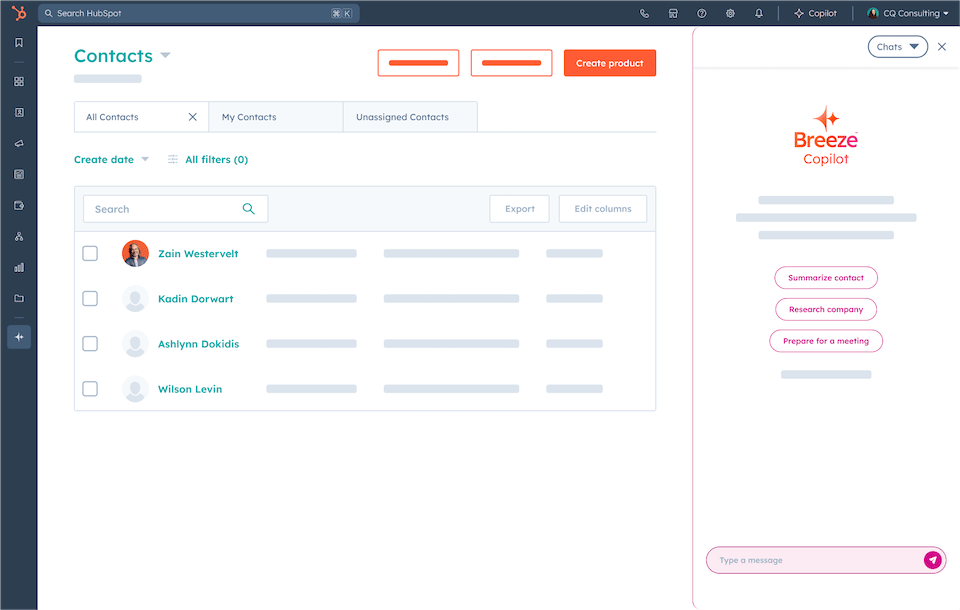Click Zain Westervelt's avatar photo
The width and height of the screenshot is (960, 610).
[135, 254]
